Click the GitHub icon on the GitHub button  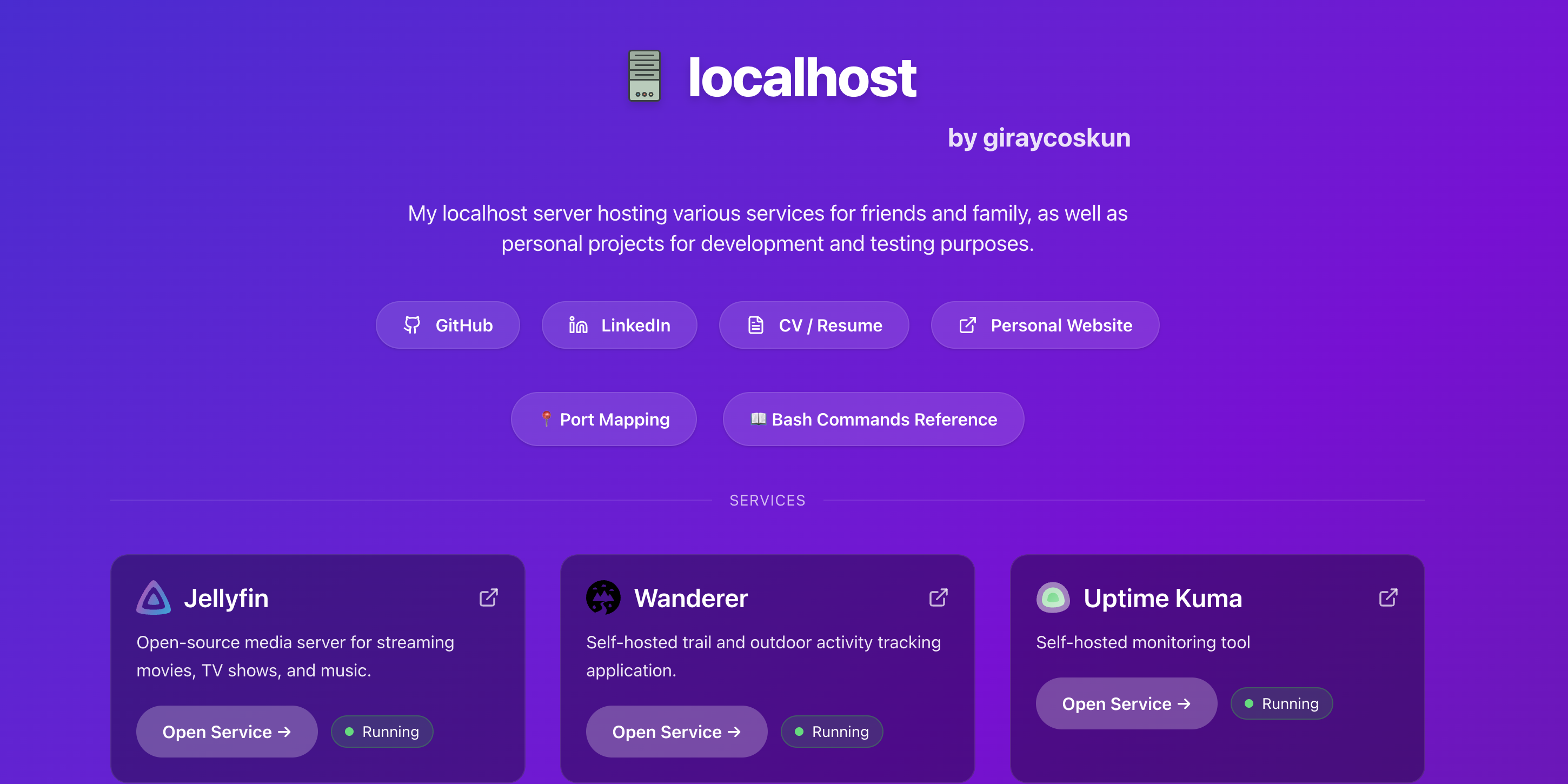pos(412,325)
